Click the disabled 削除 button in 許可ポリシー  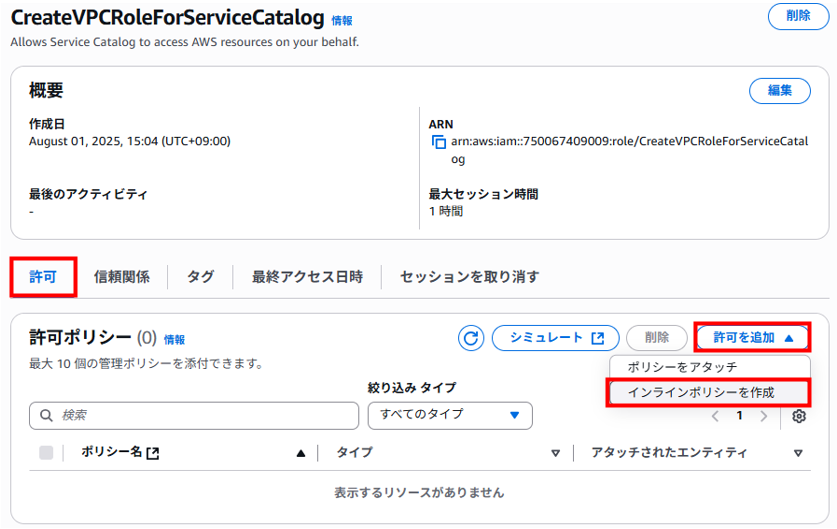coord(657,338)
